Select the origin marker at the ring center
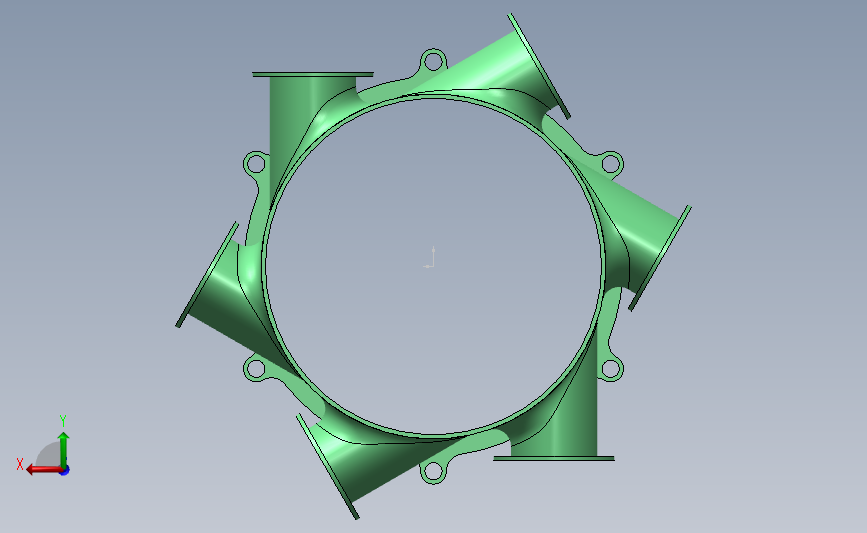The width and height of the screenshot is (867, 533). pyautogui.click(x=430, y=258)
